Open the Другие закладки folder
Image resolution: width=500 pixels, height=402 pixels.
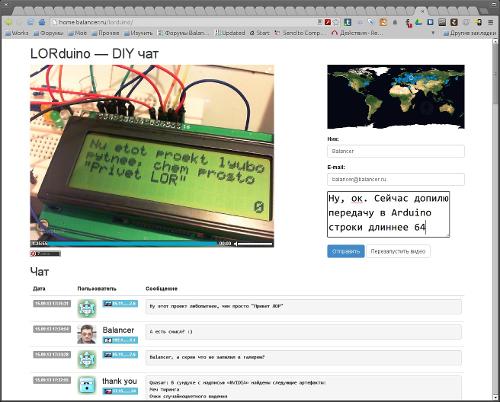tap(470, 33)
